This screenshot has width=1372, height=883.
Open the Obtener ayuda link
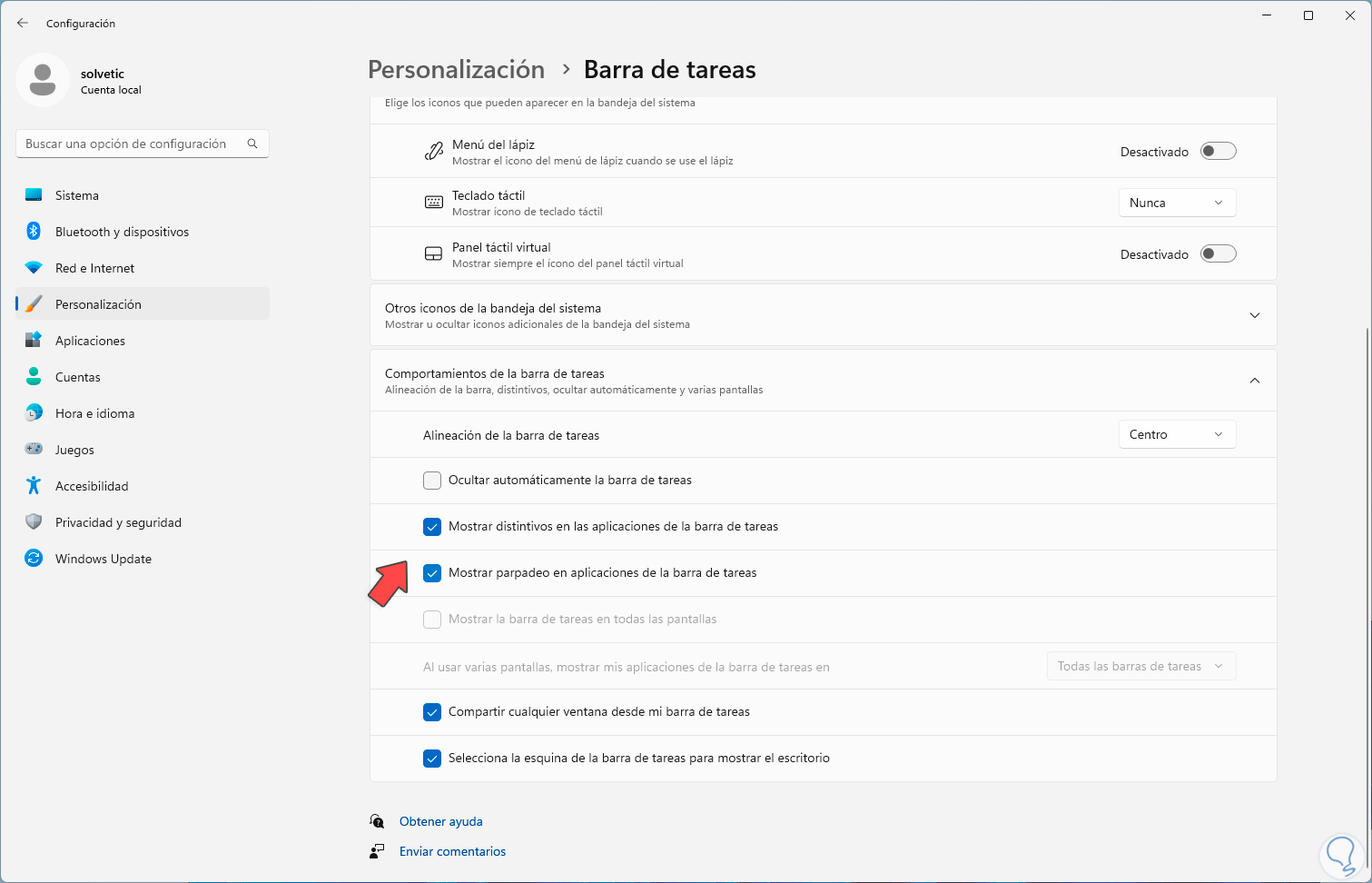click(441, 821)
